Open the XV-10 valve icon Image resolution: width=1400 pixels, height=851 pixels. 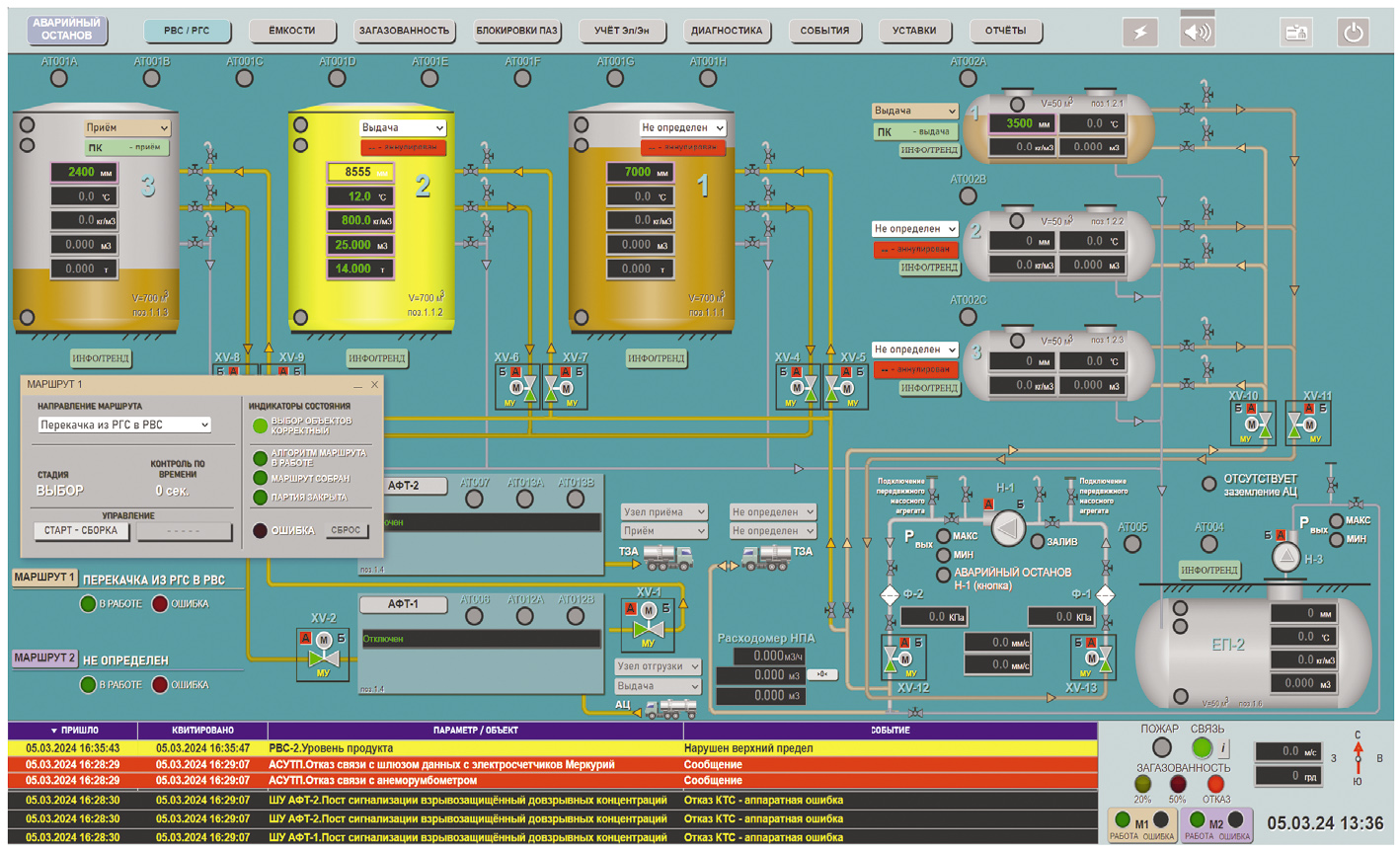1252,424
